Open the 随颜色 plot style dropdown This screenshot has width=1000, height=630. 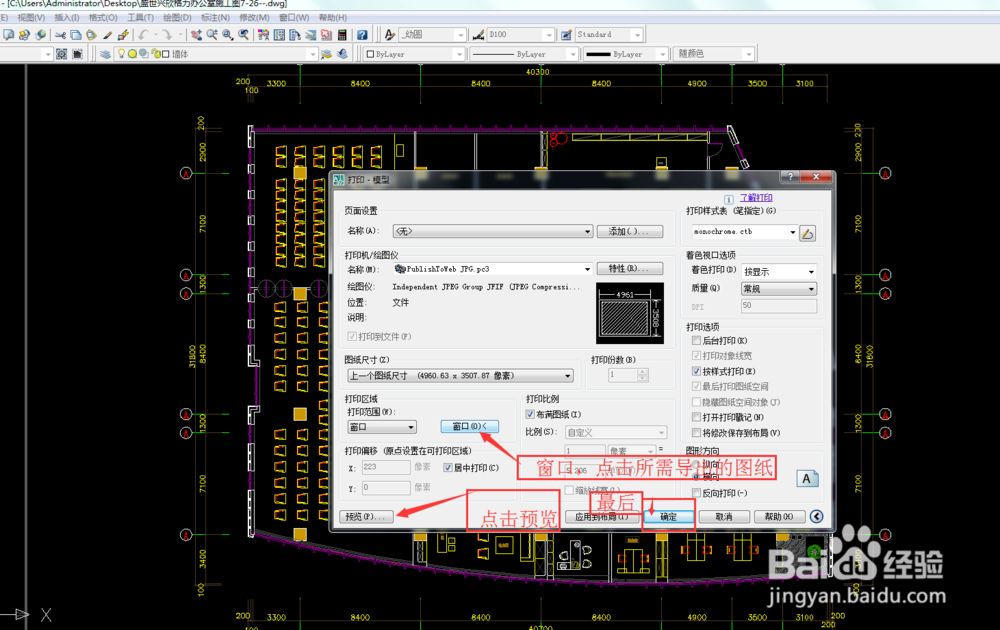point(715,54)
